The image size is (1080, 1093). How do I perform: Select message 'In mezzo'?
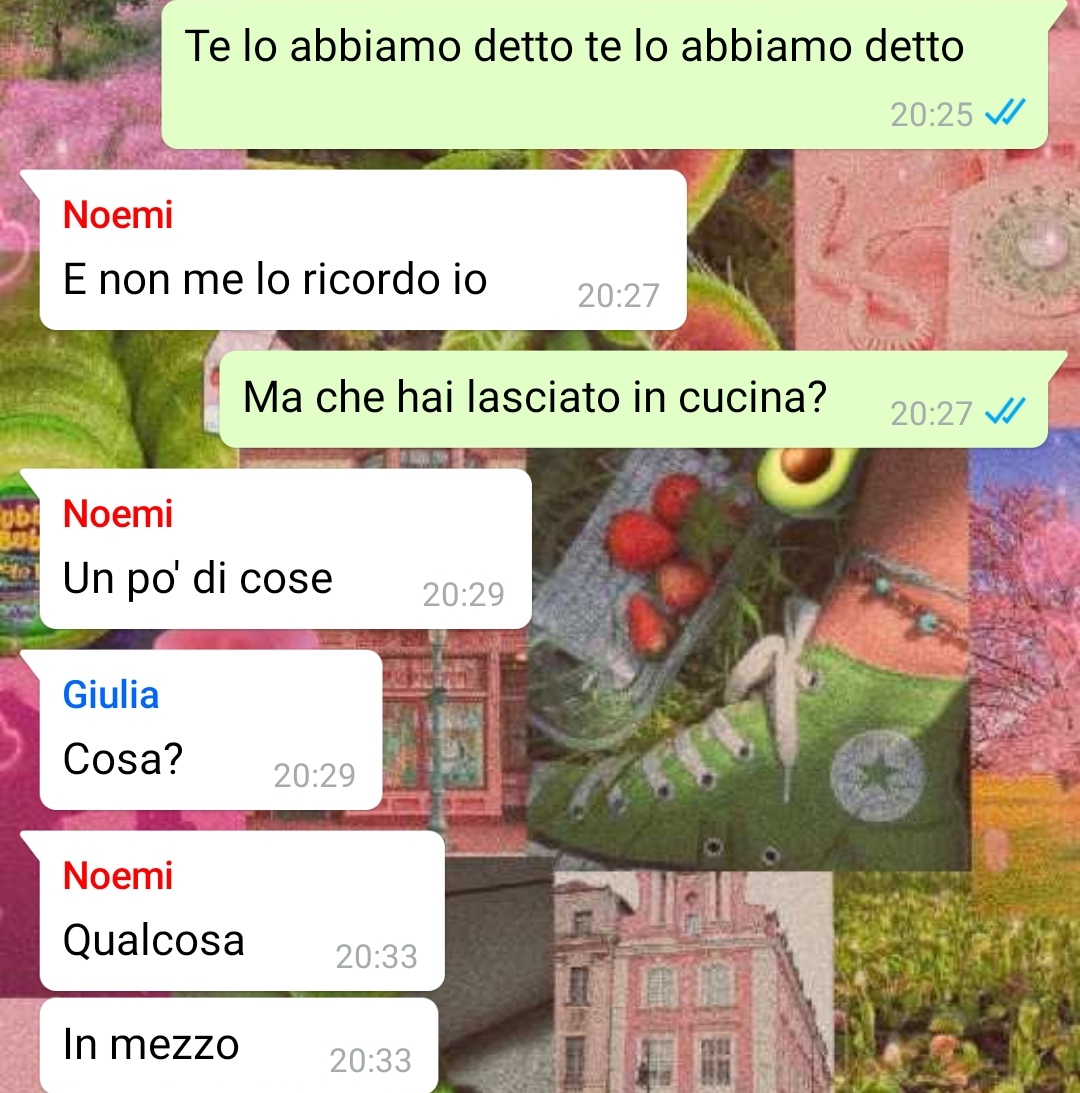238,1045
